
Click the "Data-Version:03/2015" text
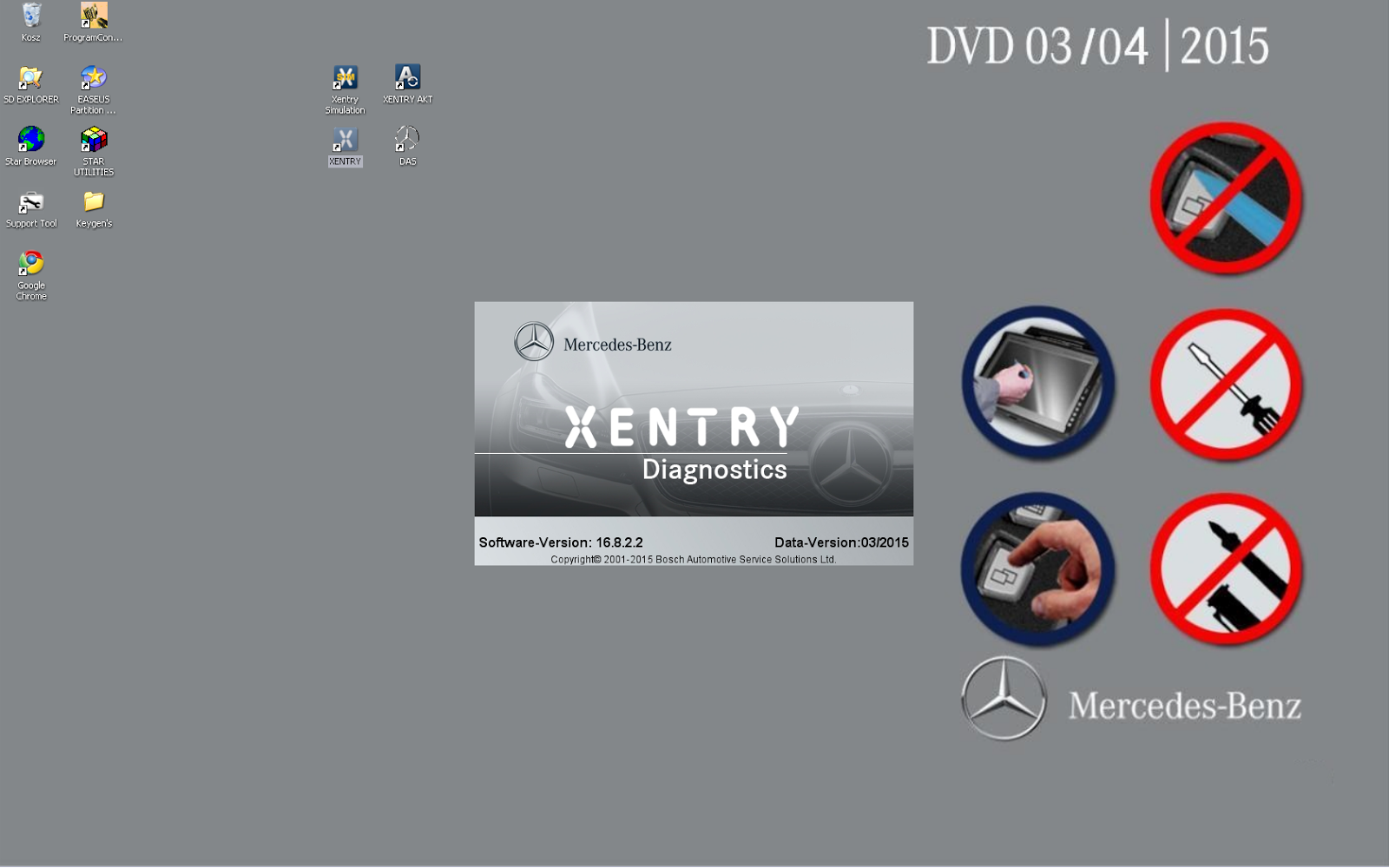[x=841, y=542]
